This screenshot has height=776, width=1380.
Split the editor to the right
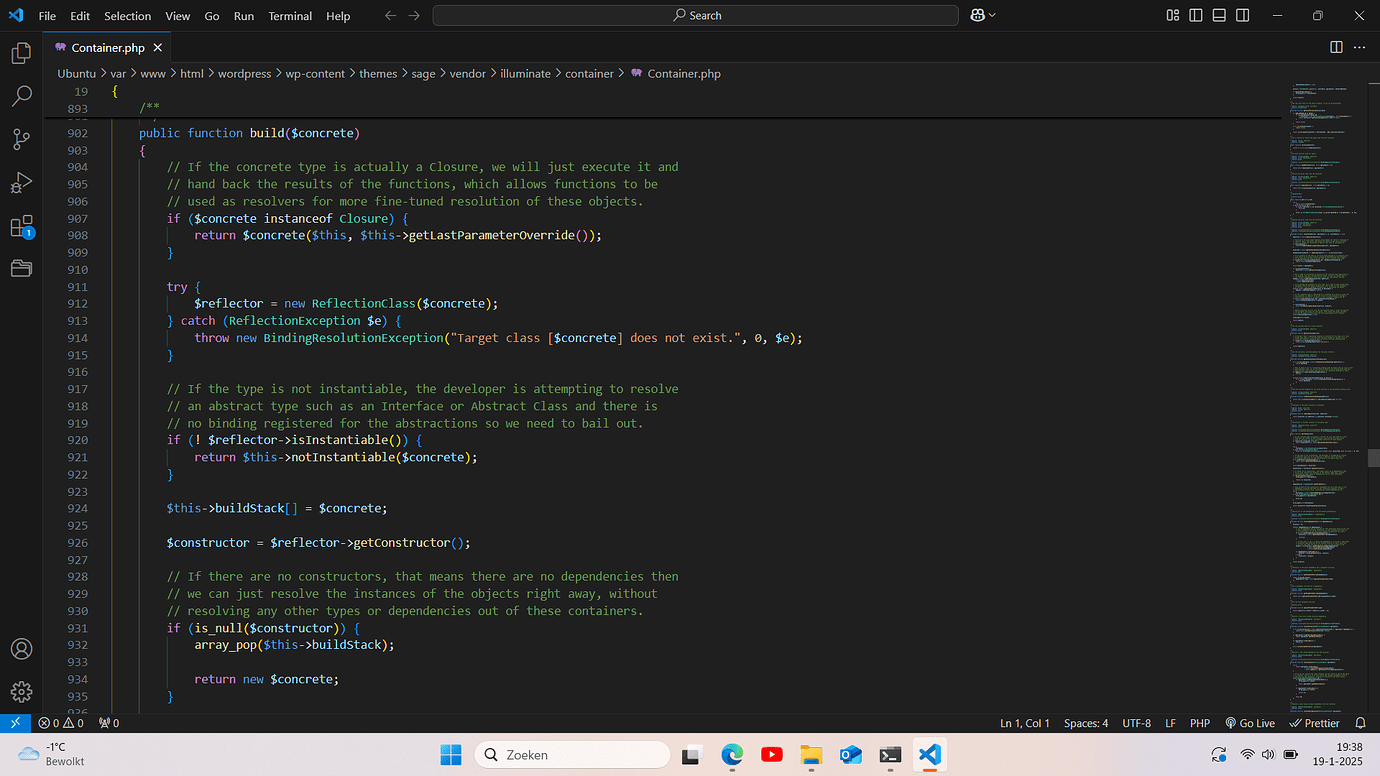(x=1336, y=47)
